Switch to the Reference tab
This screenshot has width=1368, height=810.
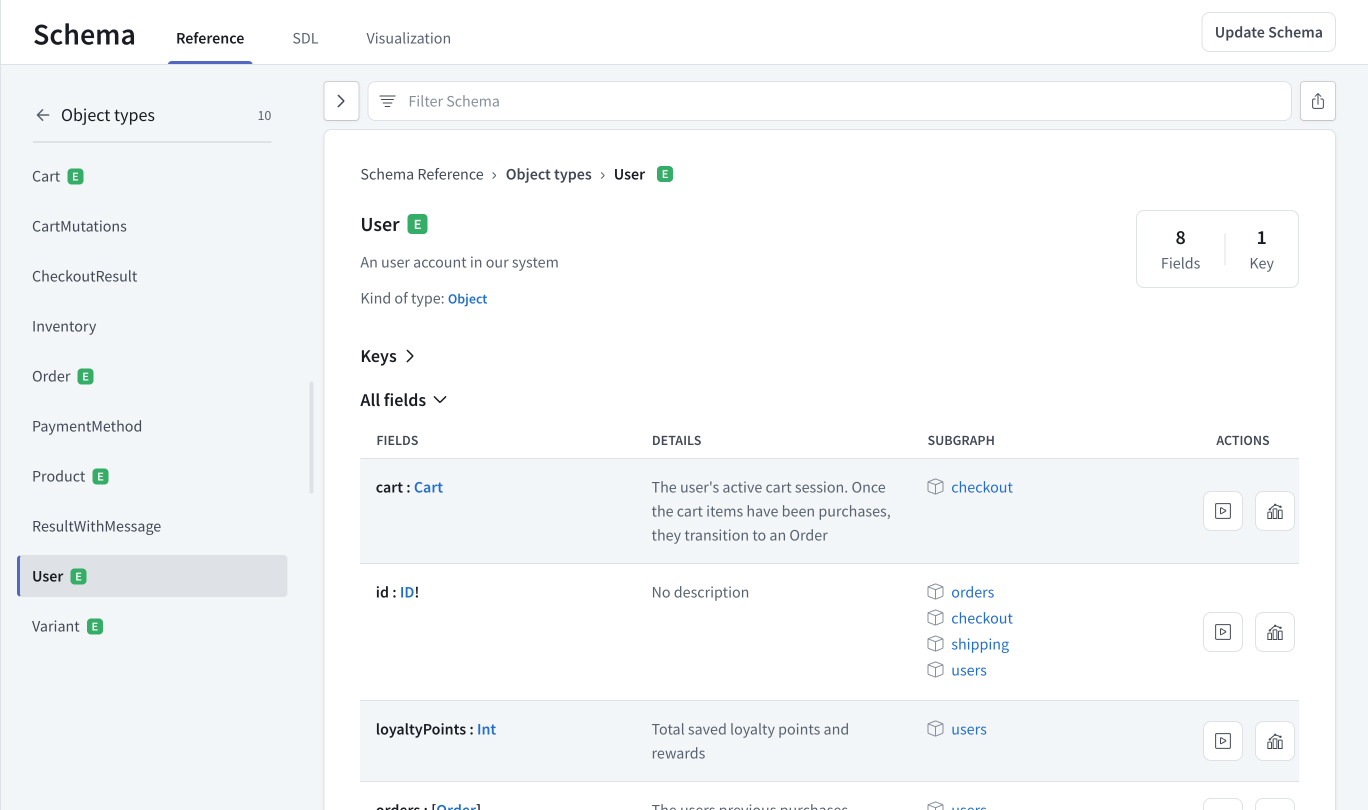coord(210,38)
